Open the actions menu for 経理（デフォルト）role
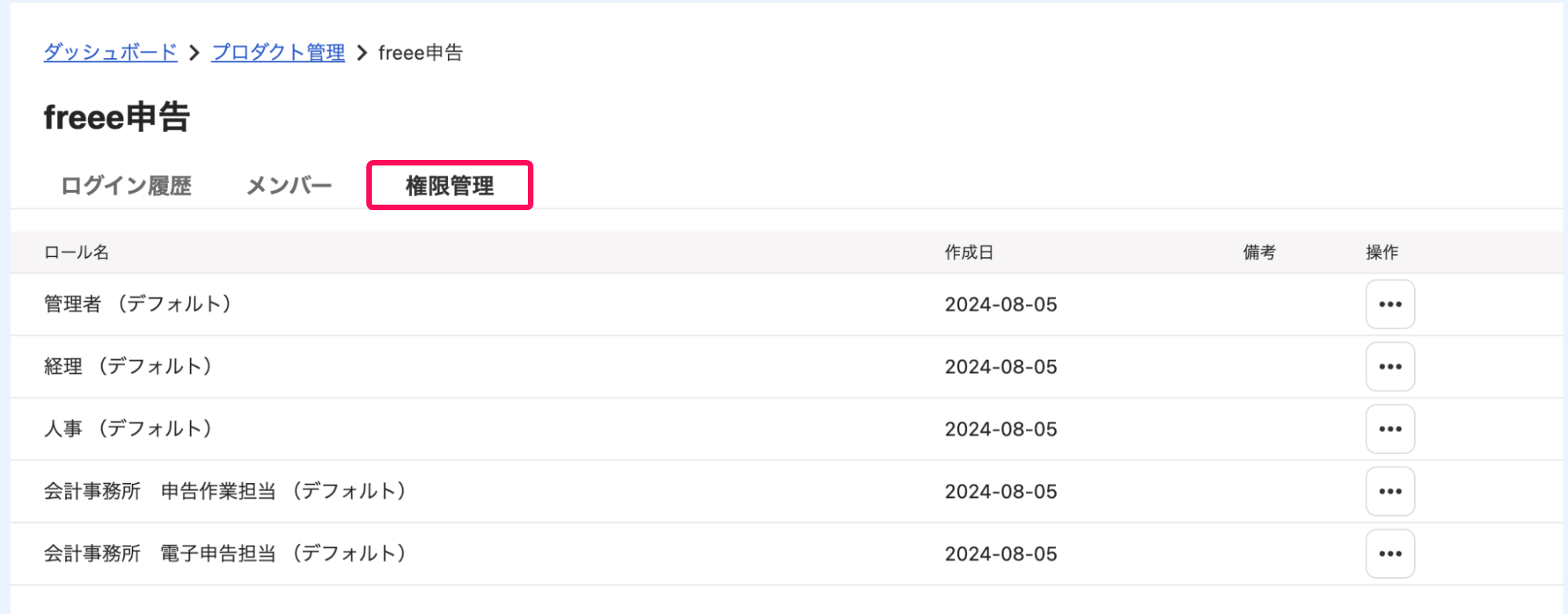The image size is (1568, 614). click(1390, 366)
